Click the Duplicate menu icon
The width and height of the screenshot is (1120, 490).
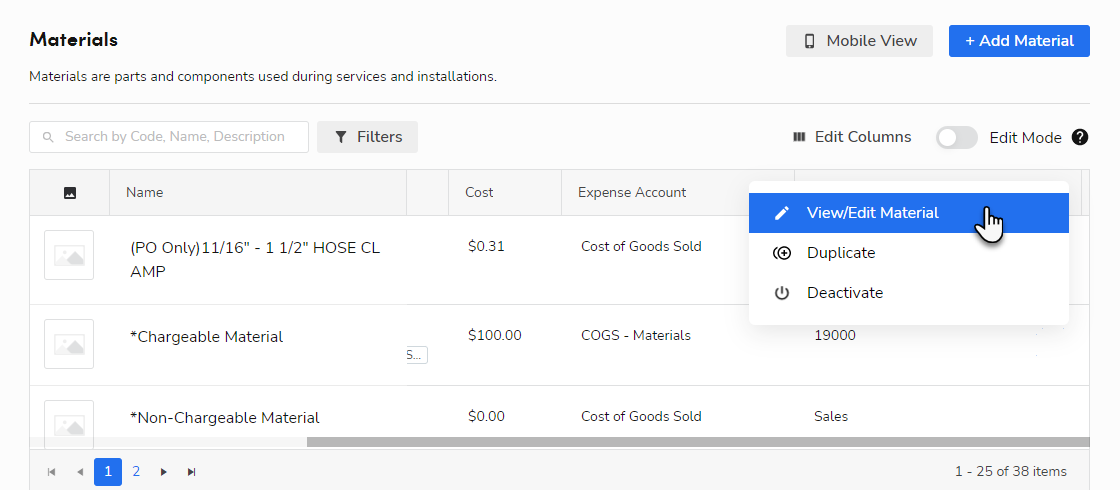pos(782,253)
